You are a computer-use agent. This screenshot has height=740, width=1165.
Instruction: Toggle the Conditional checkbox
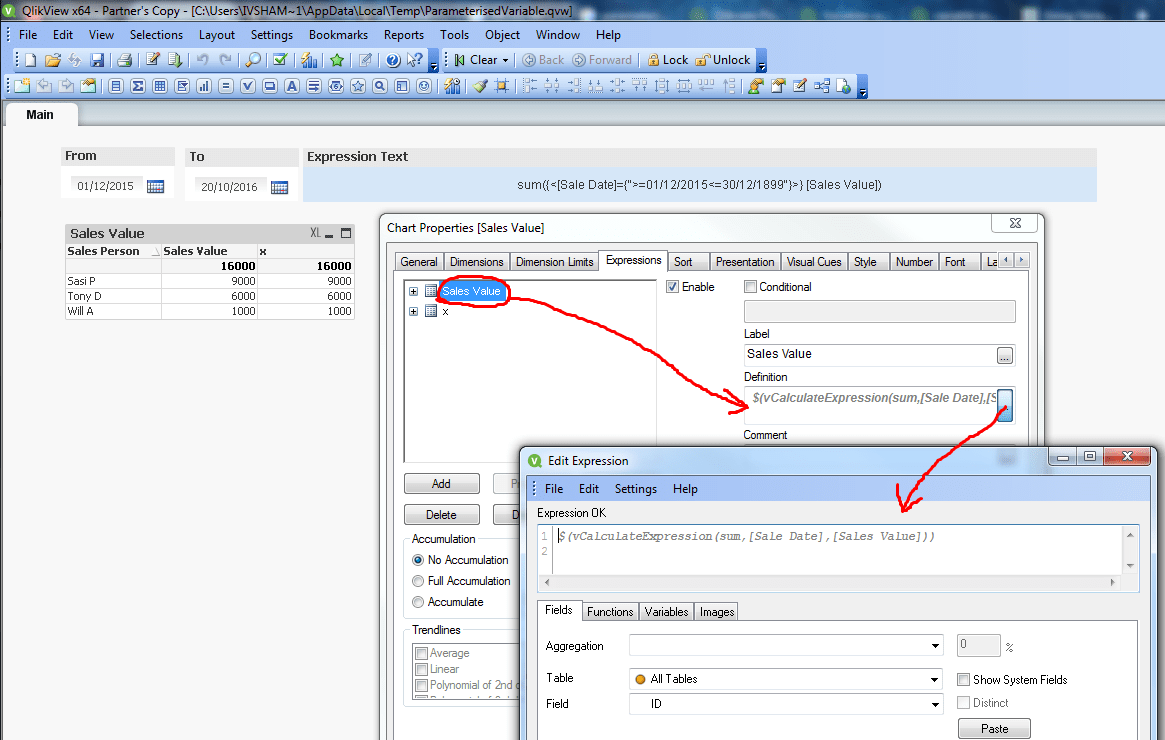(750, 287)
